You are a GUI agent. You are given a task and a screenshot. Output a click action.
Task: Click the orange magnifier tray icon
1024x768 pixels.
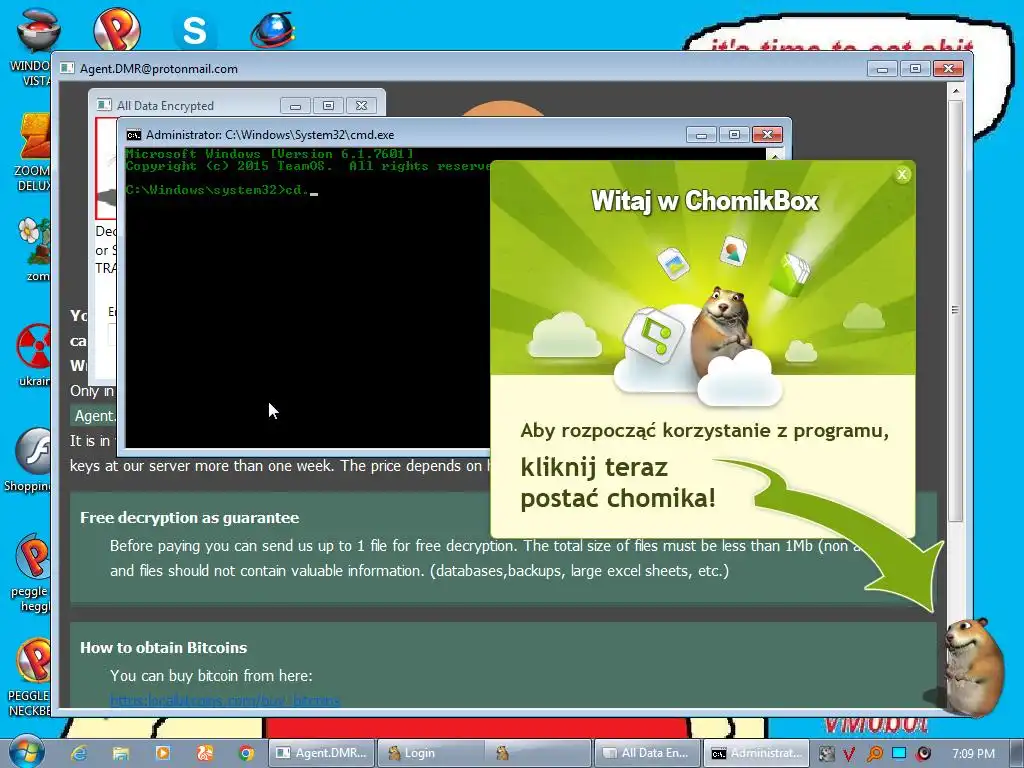(874, 754)
